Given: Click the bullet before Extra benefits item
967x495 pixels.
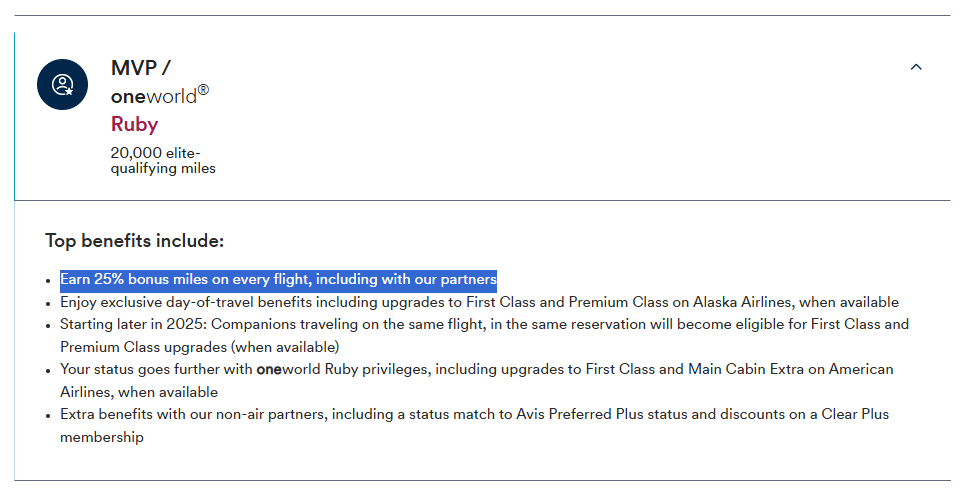Looking at the screenshot, I should (48, 415).
